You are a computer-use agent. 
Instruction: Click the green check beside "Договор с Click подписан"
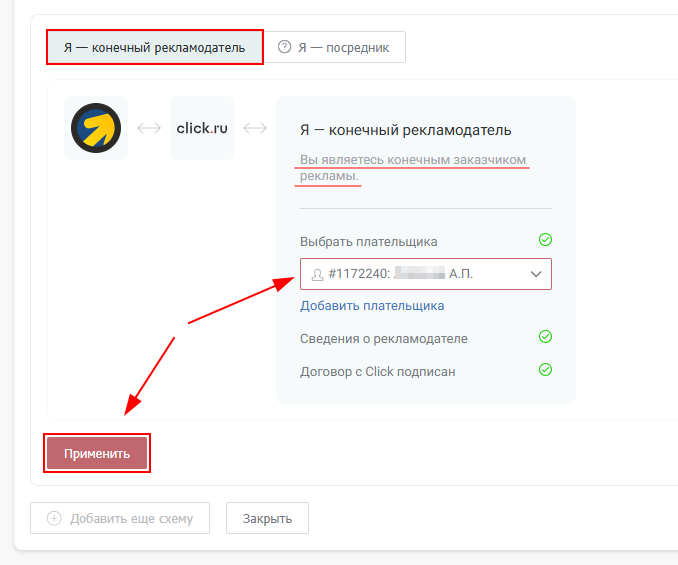click(x=545, y=370)
